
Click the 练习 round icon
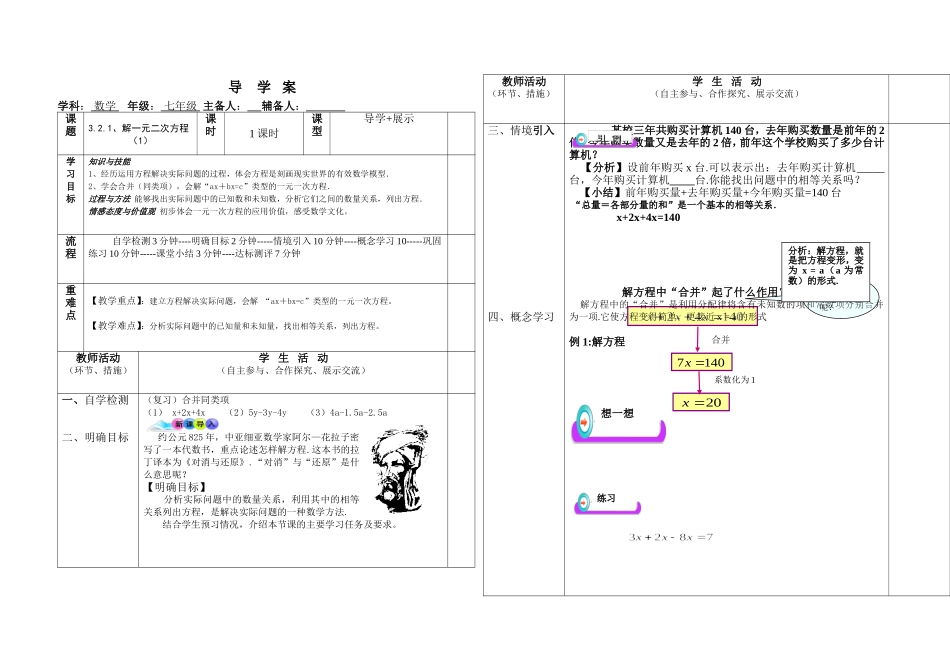[x=583, y=502]
